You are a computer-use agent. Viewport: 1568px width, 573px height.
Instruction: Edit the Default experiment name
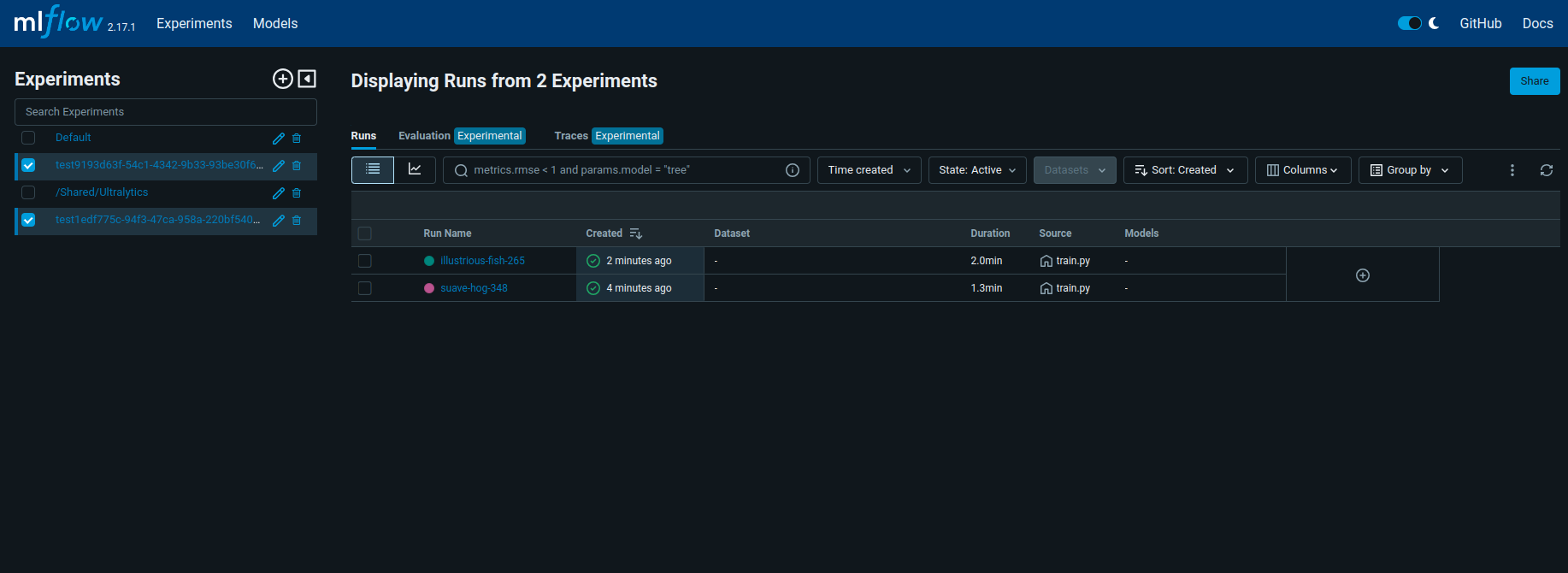point(278,138)
